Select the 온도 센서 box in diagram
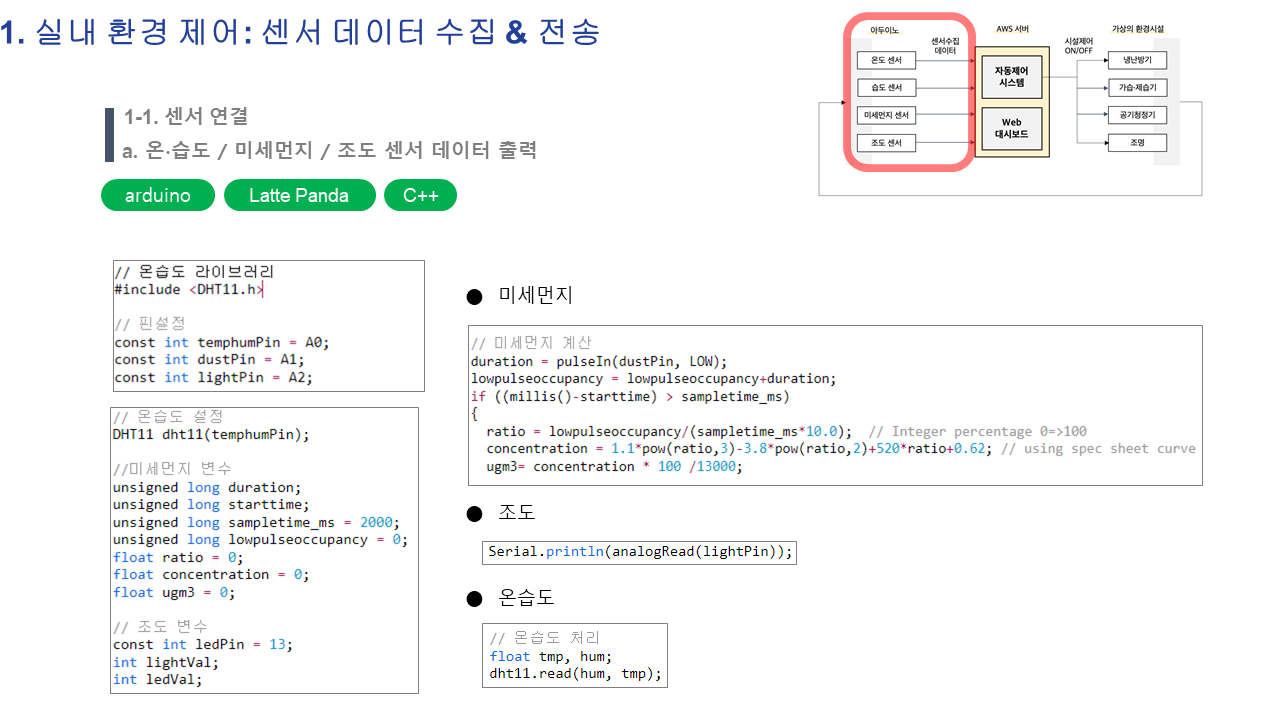Screen dimensions: 1280x720 point(886,61)
